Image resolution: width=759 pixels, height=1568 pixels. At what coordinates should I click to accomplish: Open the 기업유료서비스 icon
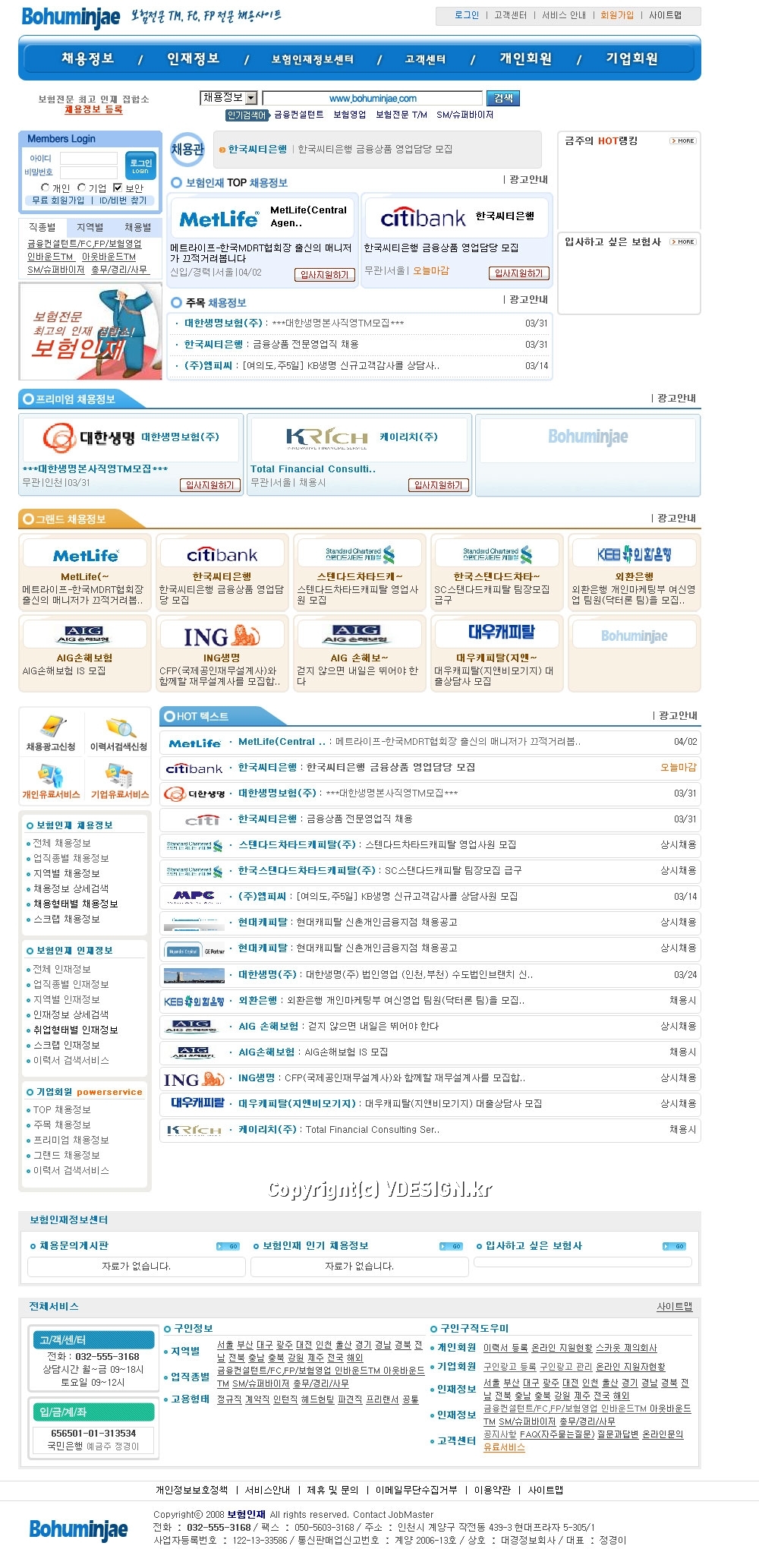pyautogui.click(x=119, y=781)
